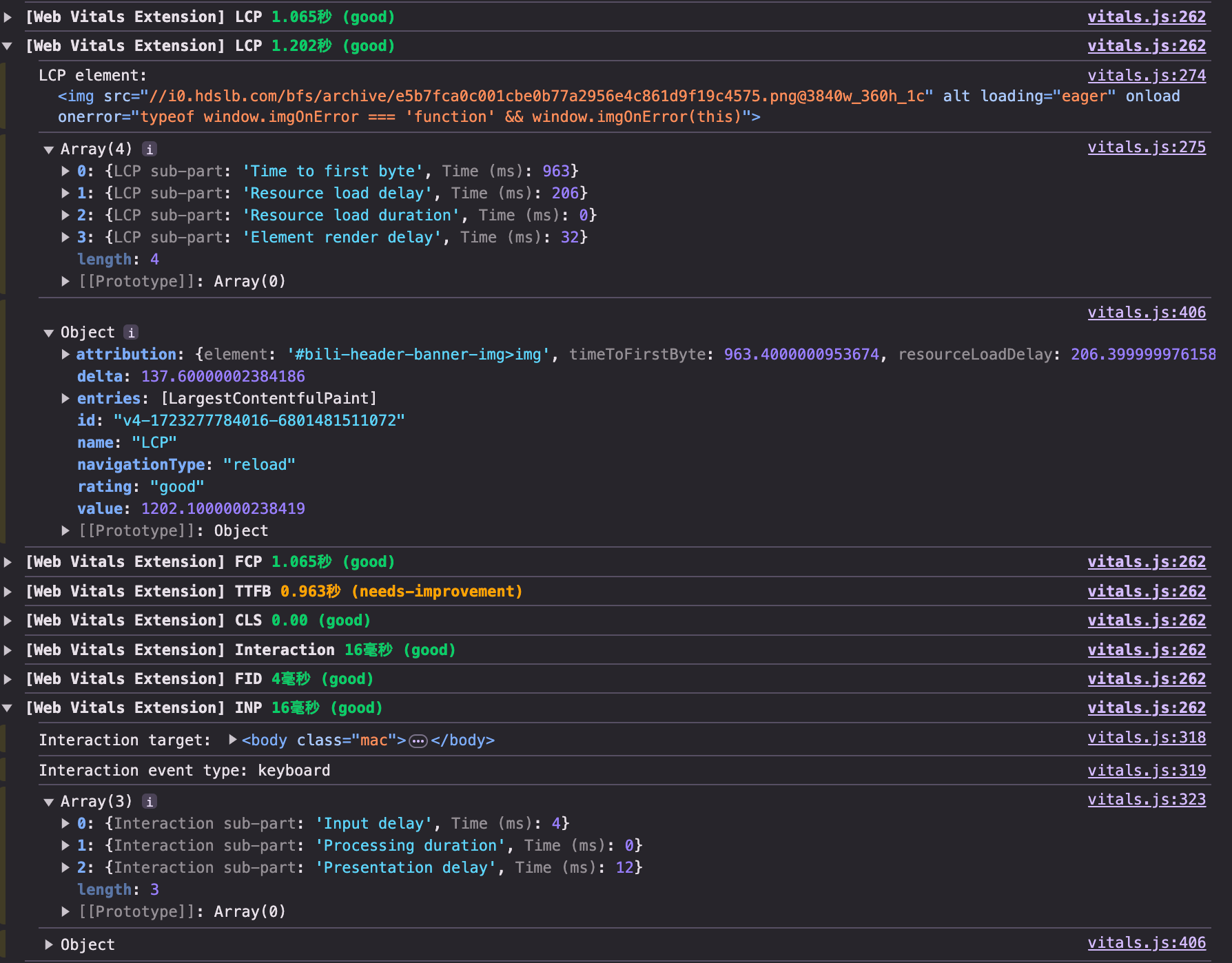Image resolution: width=1232 pixels, height=963 pixels.
Task: Open the vitals.js:274 source link
Action: [1146, 76]
